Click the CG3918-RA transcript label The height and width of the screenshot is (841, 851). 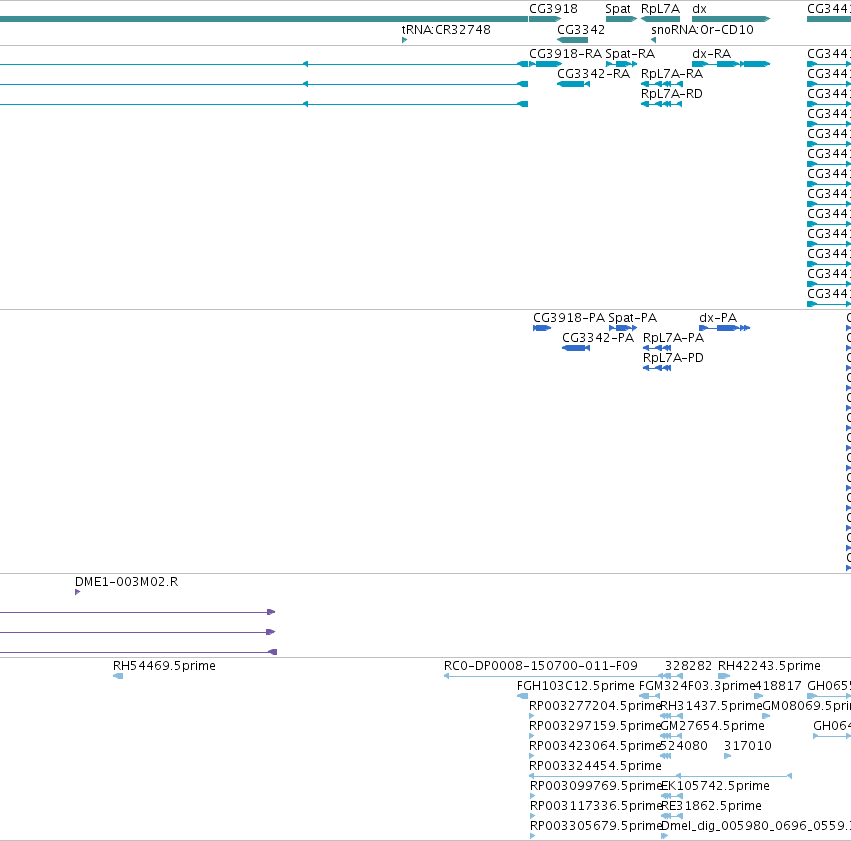(566, 54)
